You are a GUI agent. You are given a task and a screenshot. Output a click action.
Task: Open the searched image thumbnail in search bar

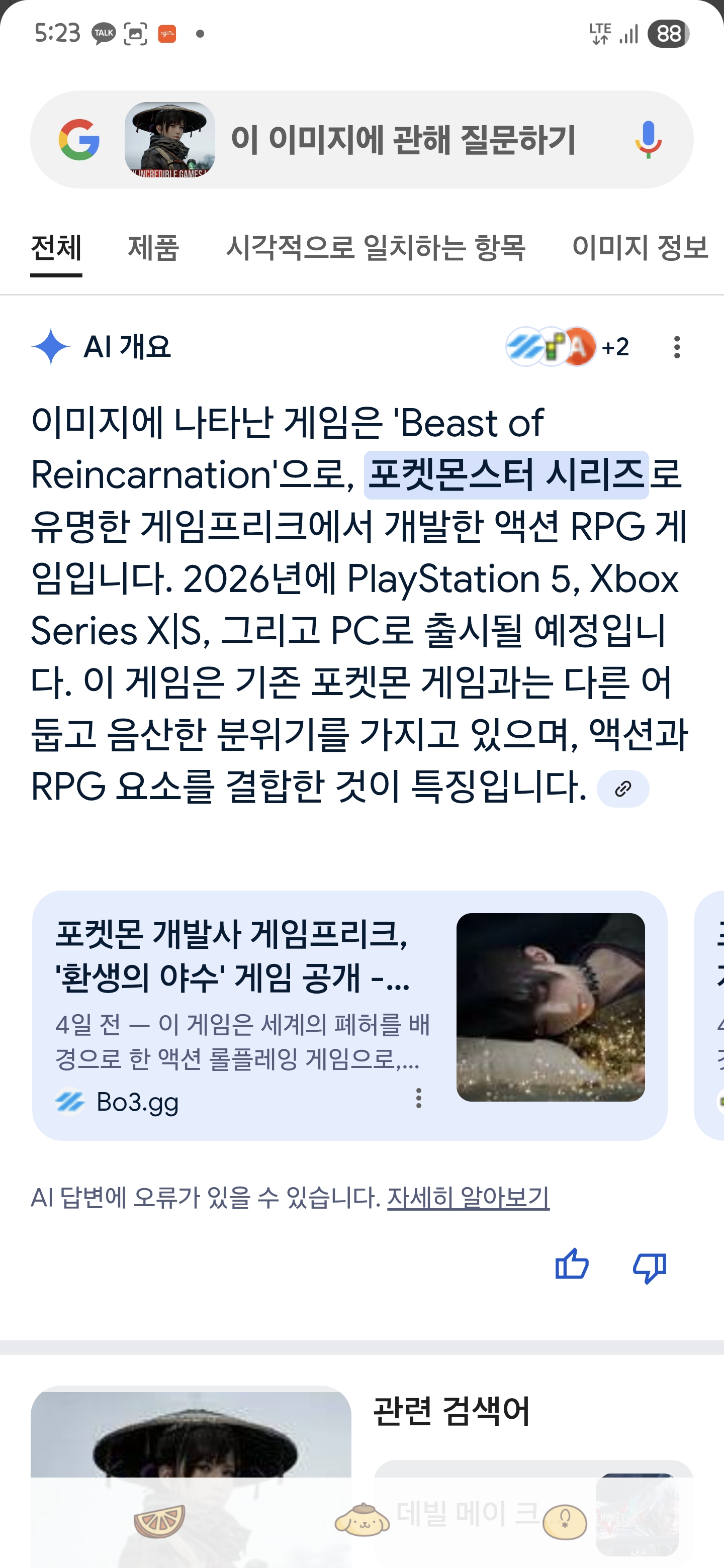pyautogui.click(x=170, y=139)
